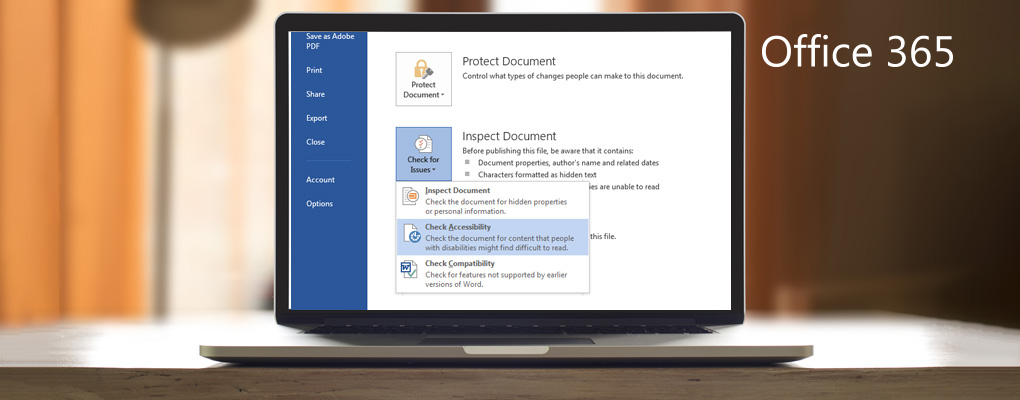The image size is (1020, 400).
Task: Click the Check for Issues document icon
Action: [423, 144]
